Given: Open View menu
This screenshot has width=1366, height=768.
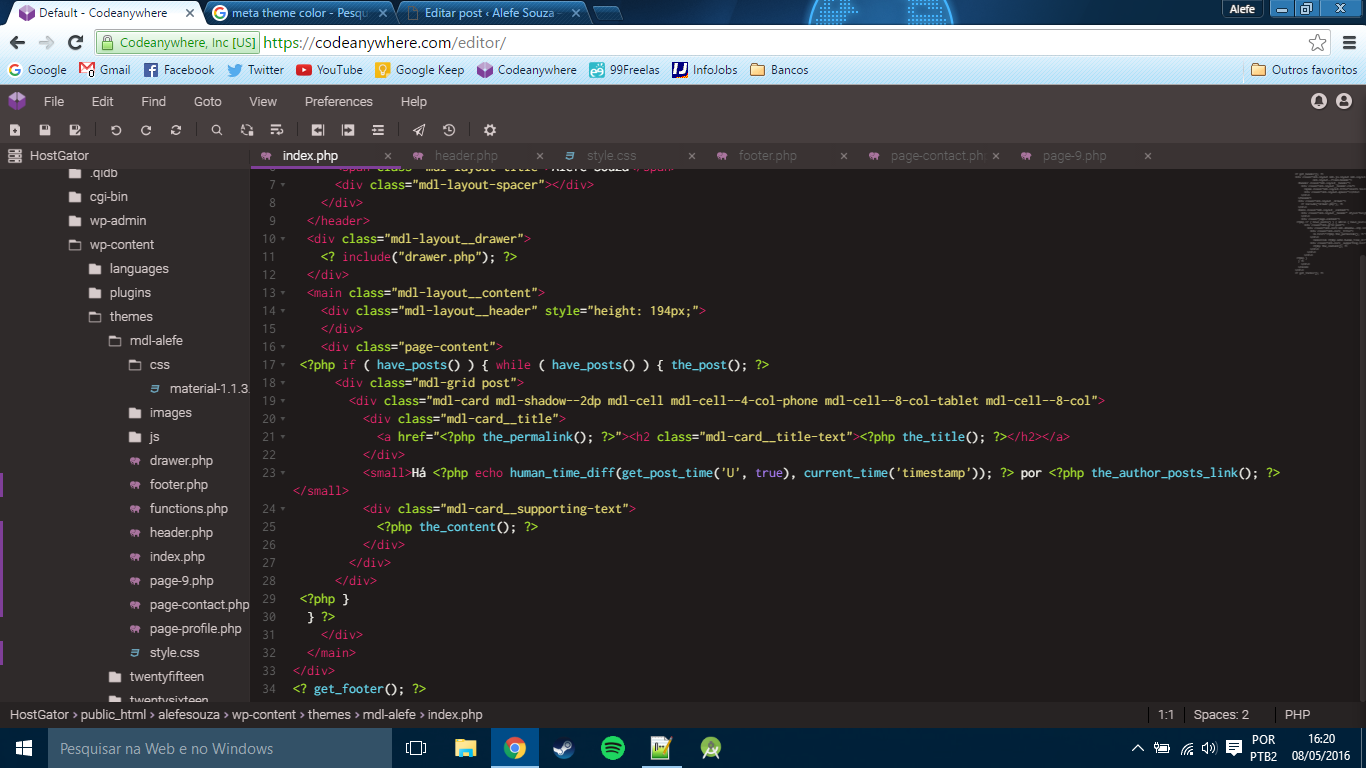Looking at the screenshot, I should click(x=263, y=101).
